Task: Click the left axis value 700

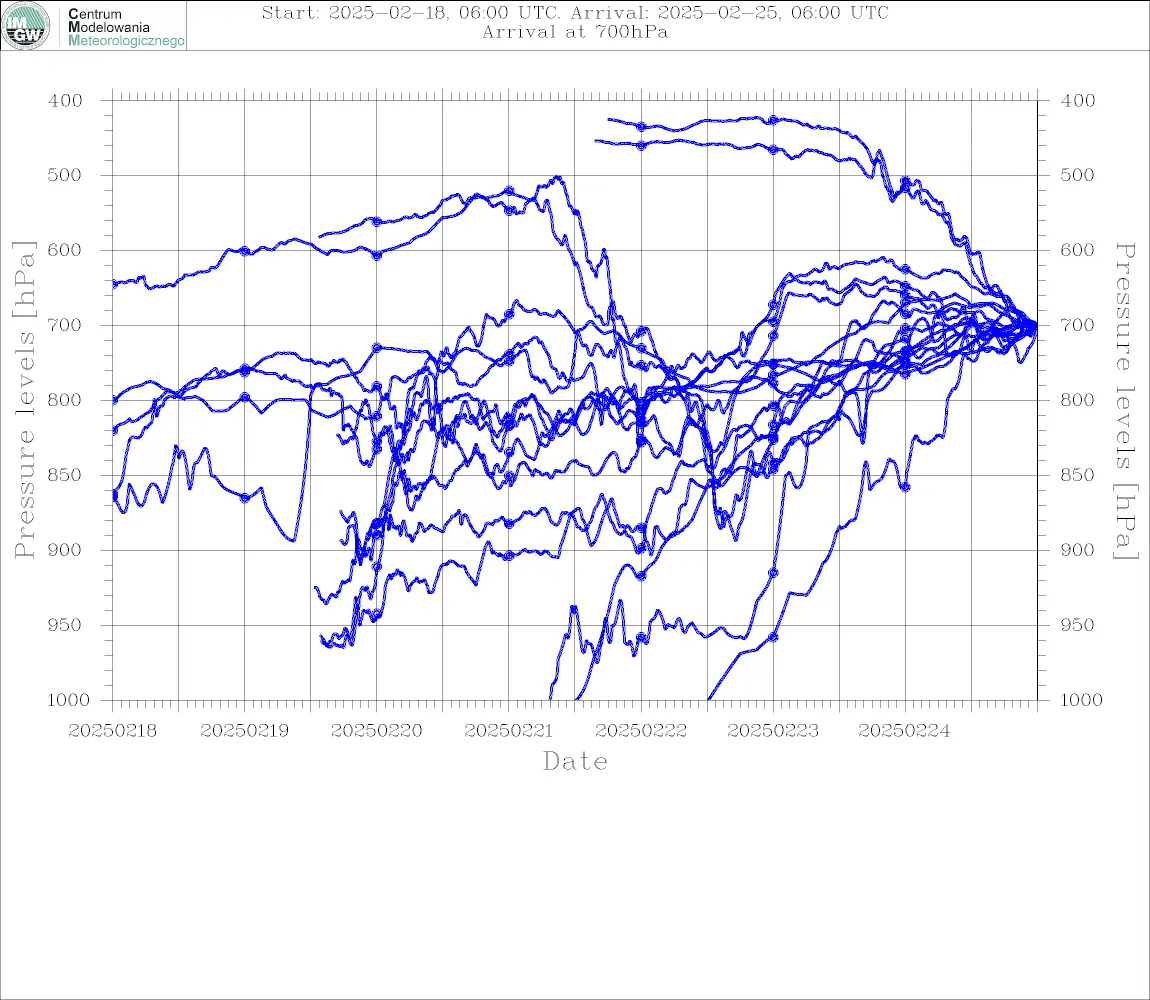Action: click(x=65, y=325)
